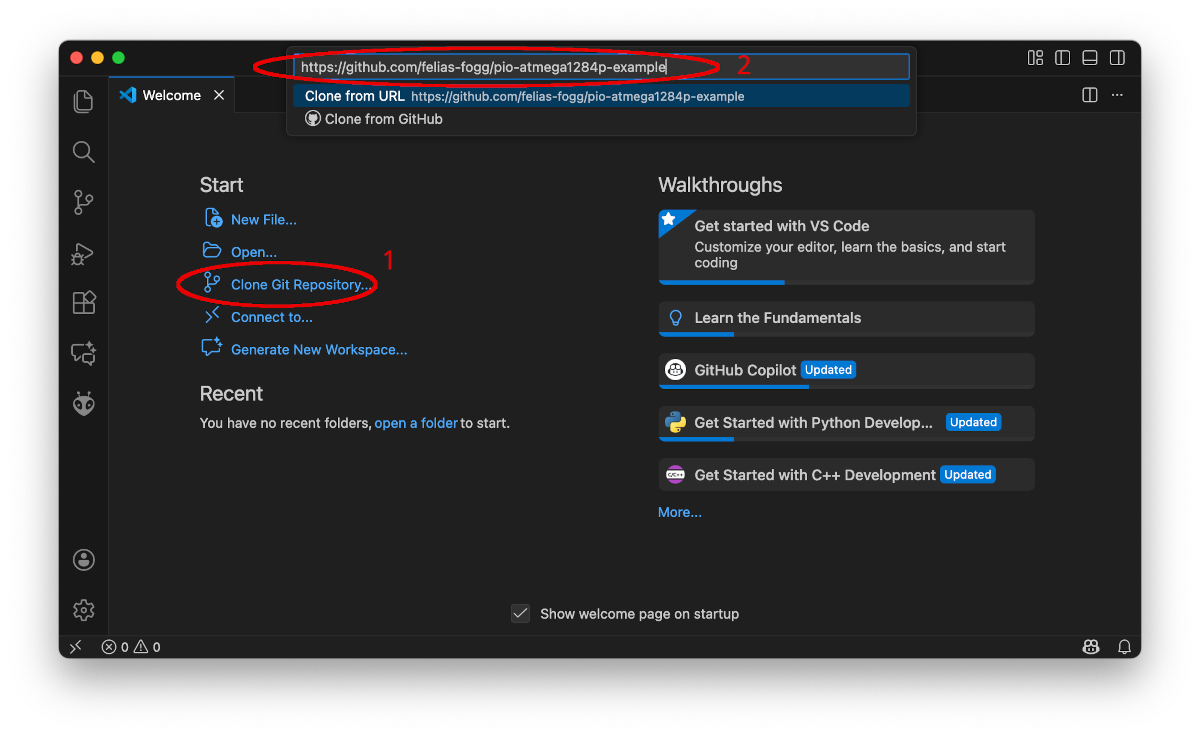This screenshot has width=1200, height=736.
Task: Open the Search view in activity bar
Action: 84,152
